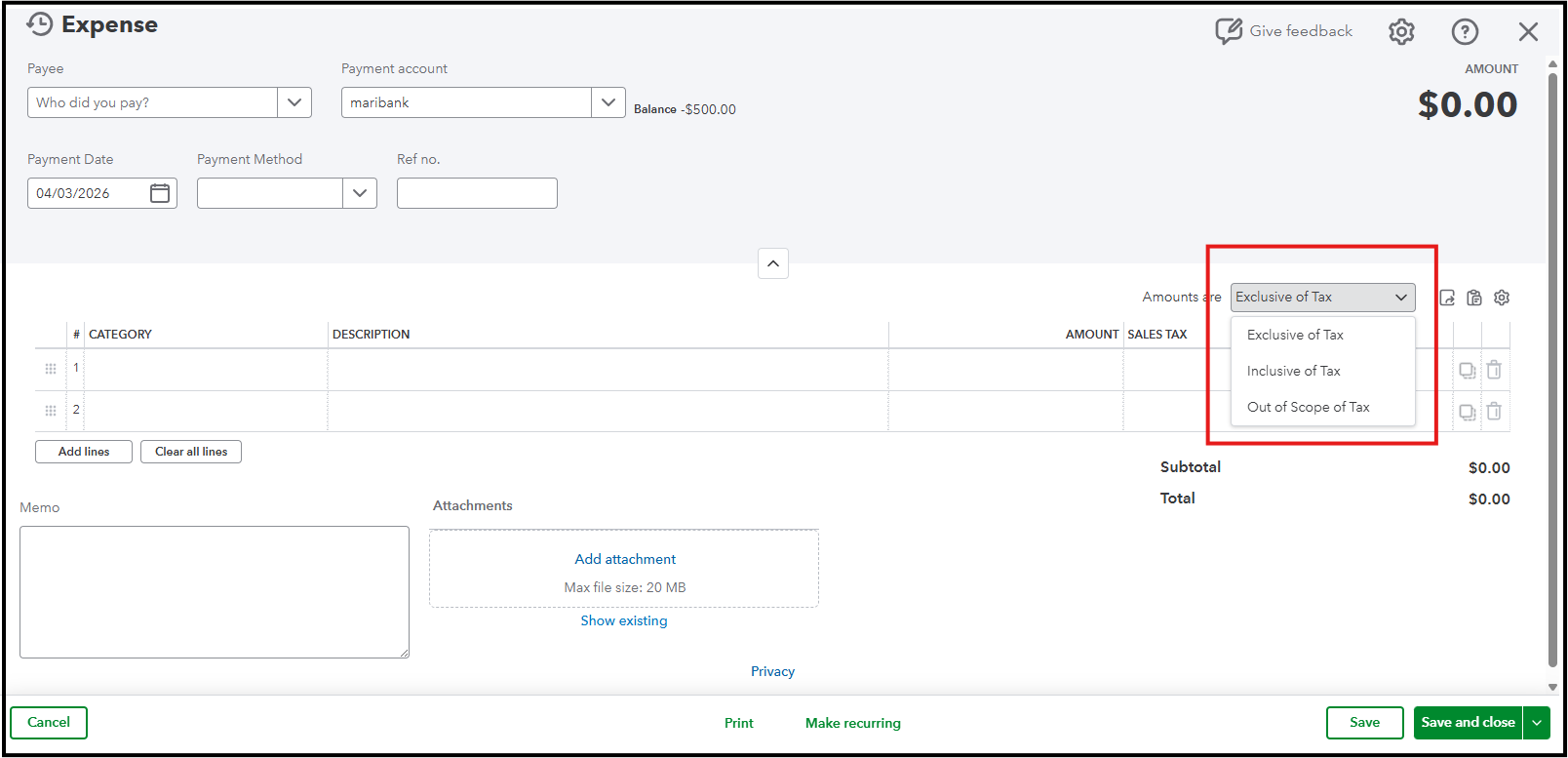
Task: Open the Payment Method dropdown
Action: click(x=360, y=193)
